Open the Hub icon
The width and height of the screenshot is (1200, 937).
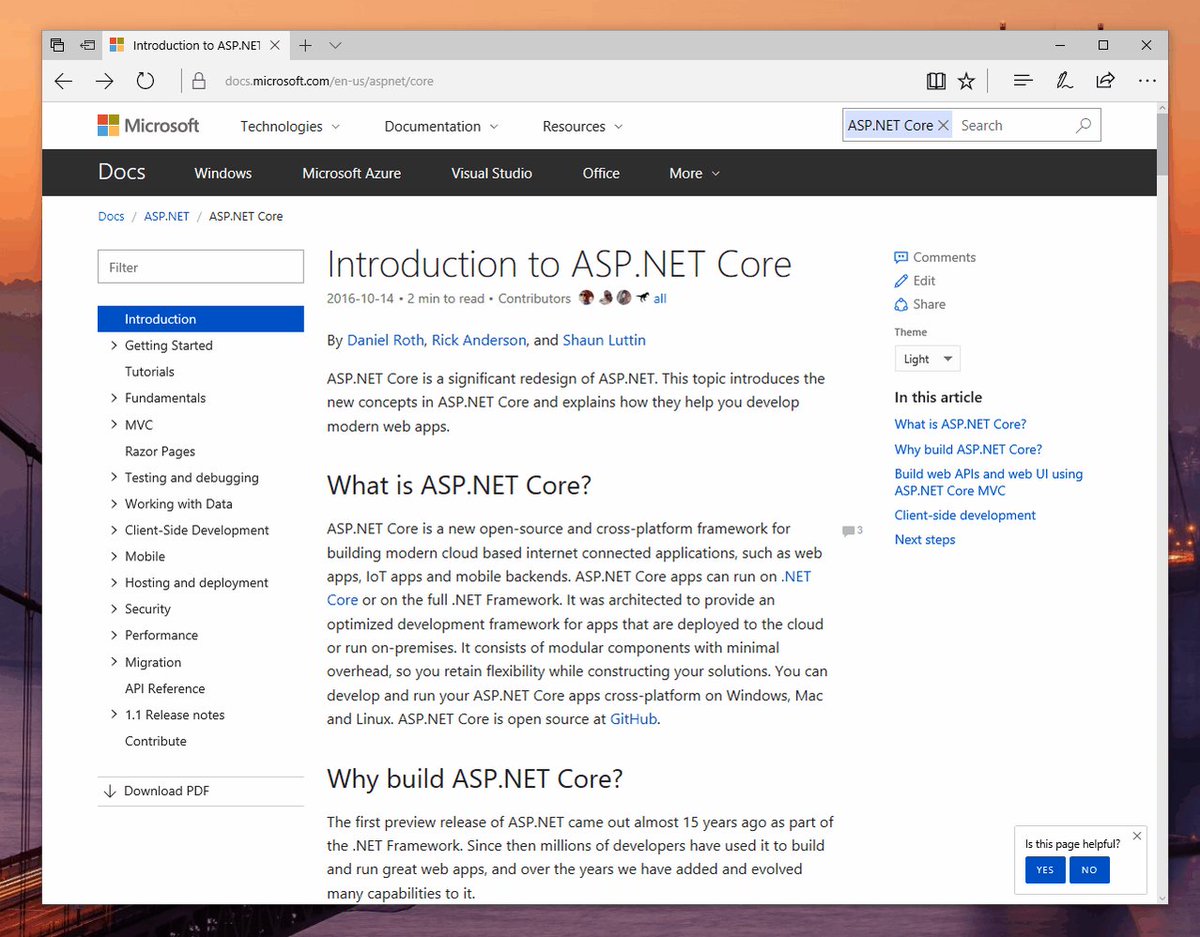click(x=1023, y=81)
